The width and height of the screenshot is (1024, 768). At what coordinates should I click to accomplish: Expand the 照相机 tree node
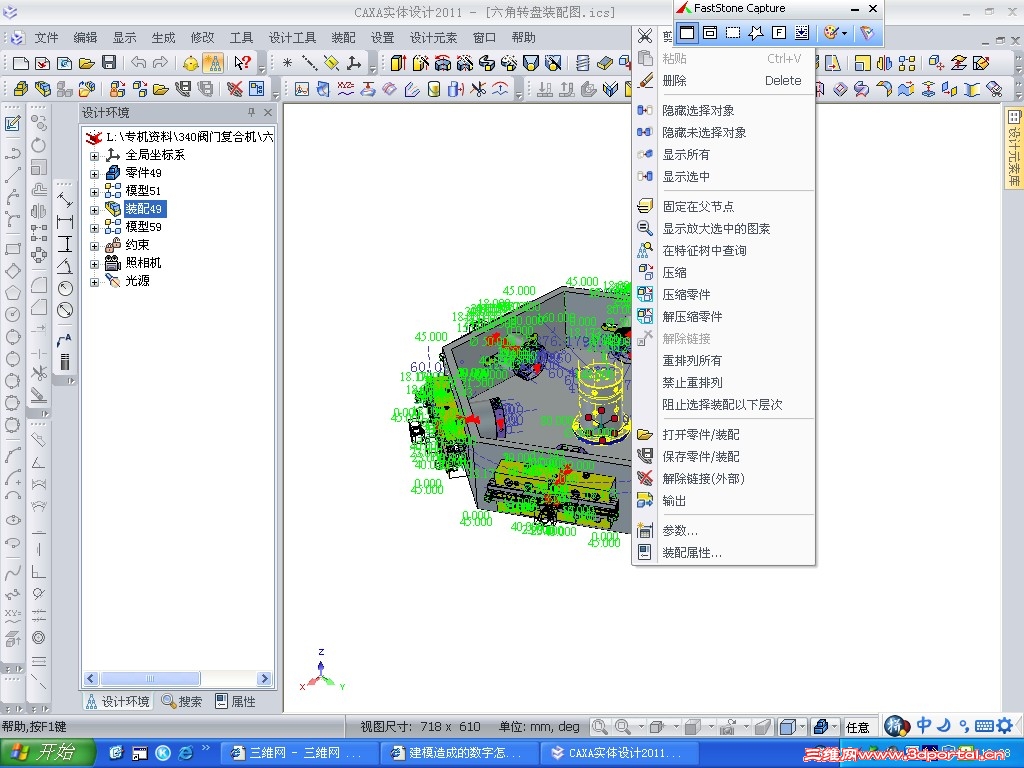95,264
